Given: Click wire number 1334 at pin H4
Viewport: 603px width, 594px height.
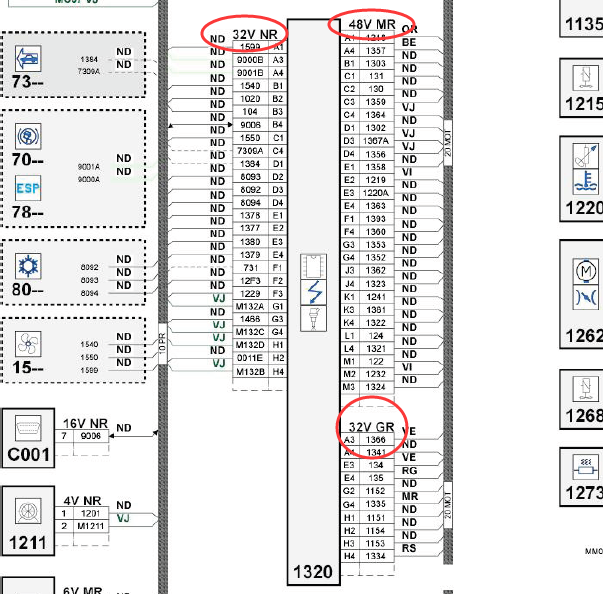Looking at the screenshot, I should pos(376,556).
